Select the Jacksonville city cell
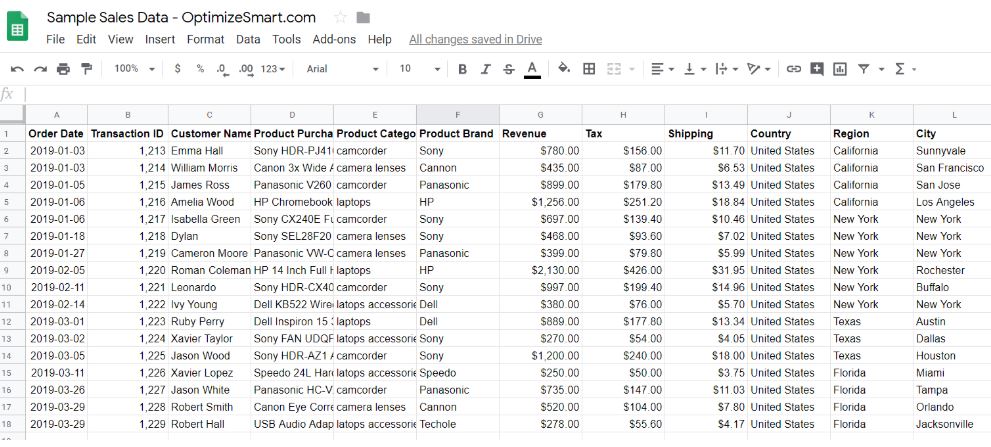This screenshot has height=447, width=991. click(x=952, y=424)
